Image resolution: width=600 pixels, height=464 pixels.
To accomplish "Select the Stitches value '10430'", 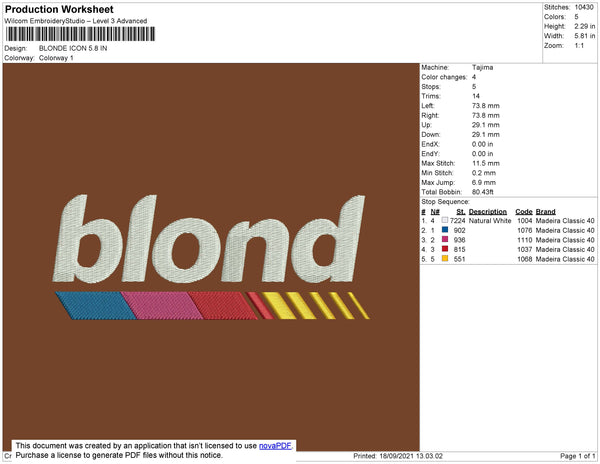I will 584,7.
